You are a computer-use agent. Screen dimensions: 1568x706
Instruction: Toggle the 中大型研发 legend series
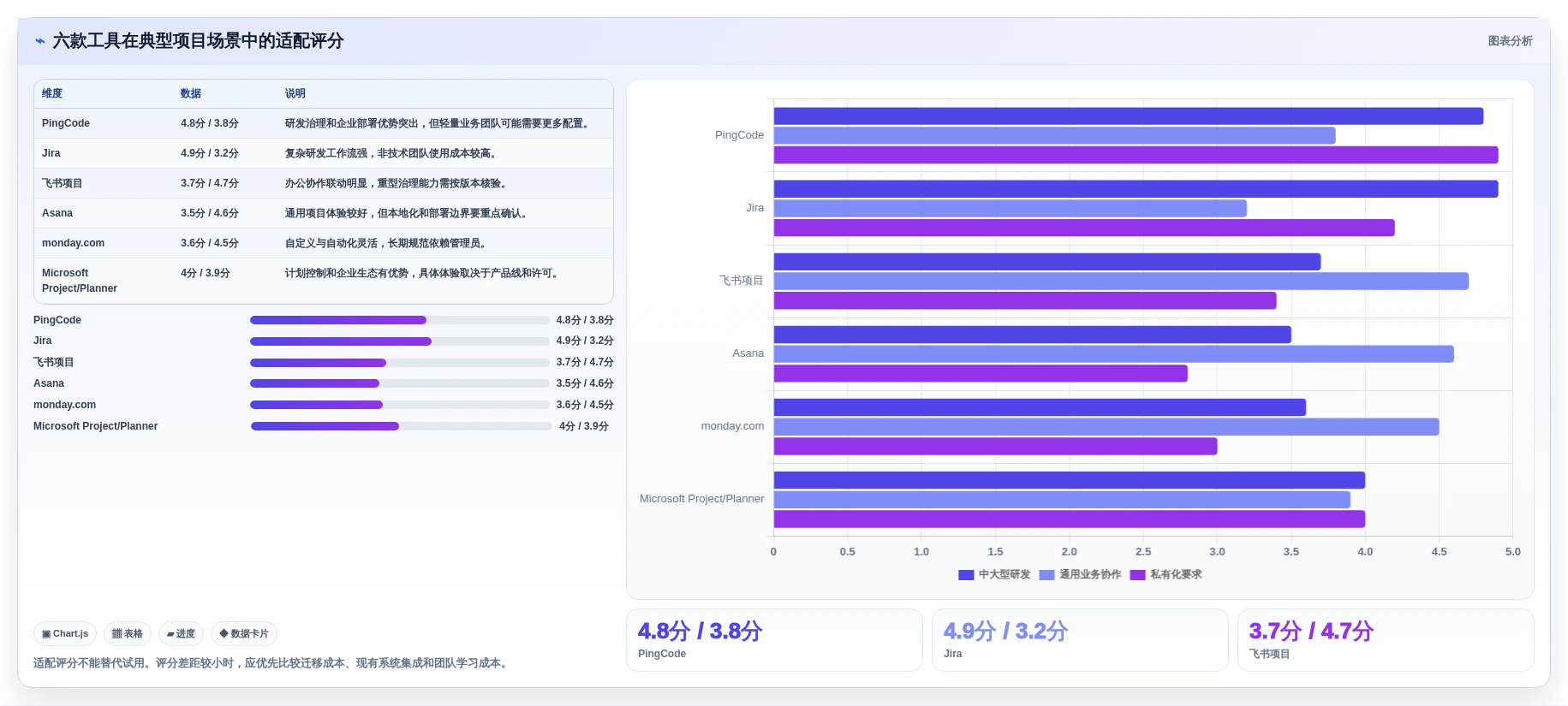pyautogui.click(x=994, y=574)
